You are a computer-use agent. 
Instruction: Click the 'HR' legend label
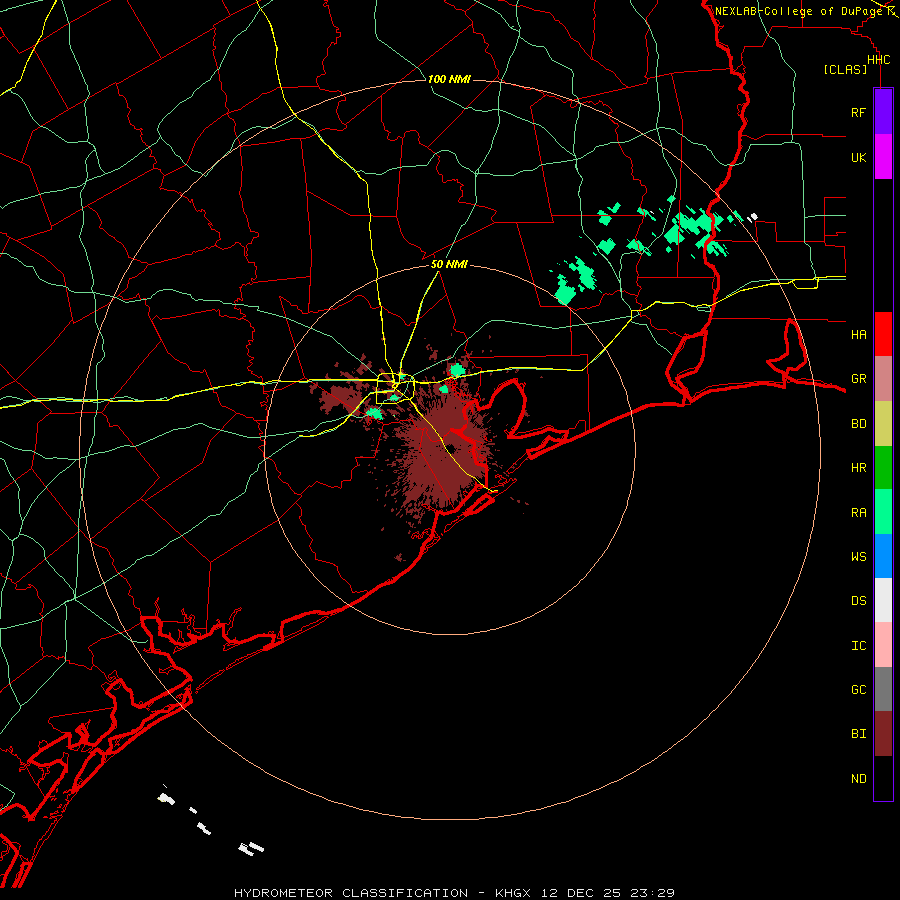point(858,468)
